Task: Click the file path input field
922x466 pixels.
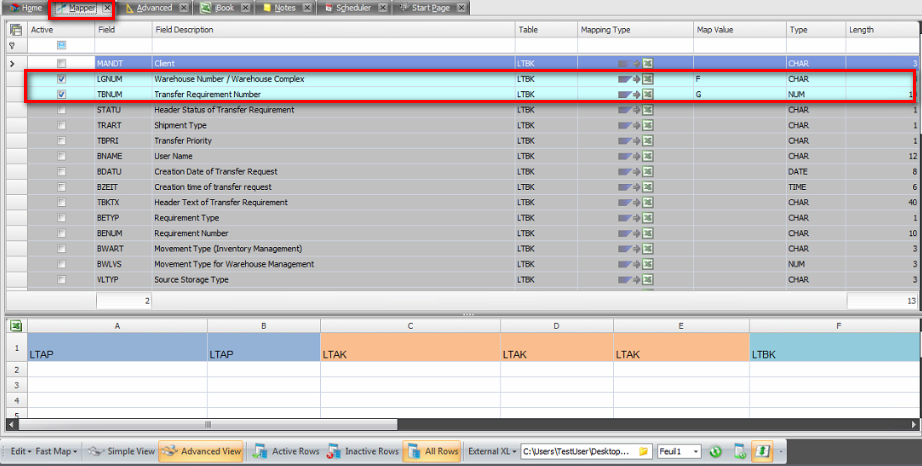Action: (x=578, y=451)
